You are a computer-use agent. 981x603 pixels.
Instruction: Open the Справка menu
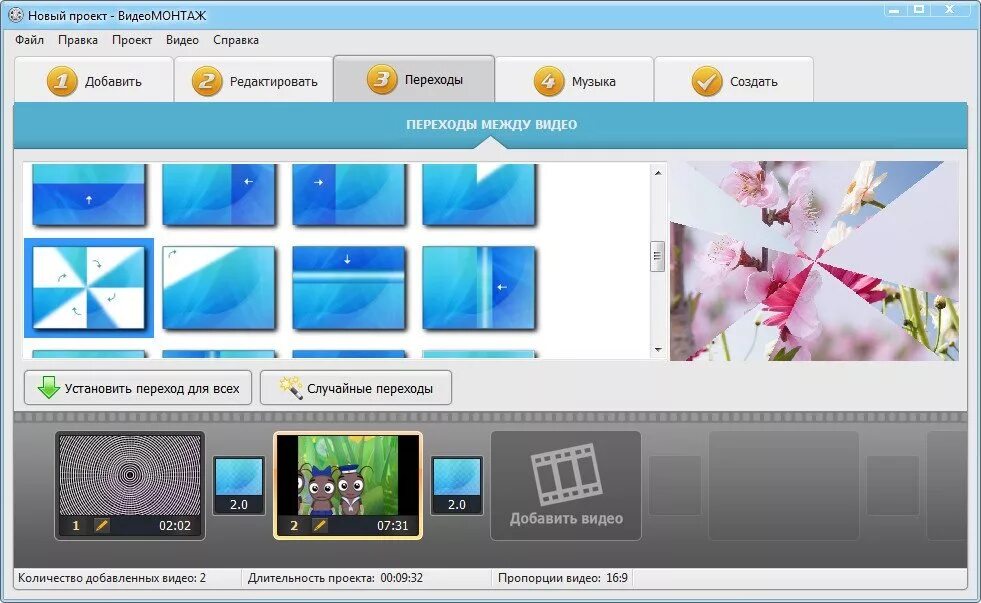236,40
